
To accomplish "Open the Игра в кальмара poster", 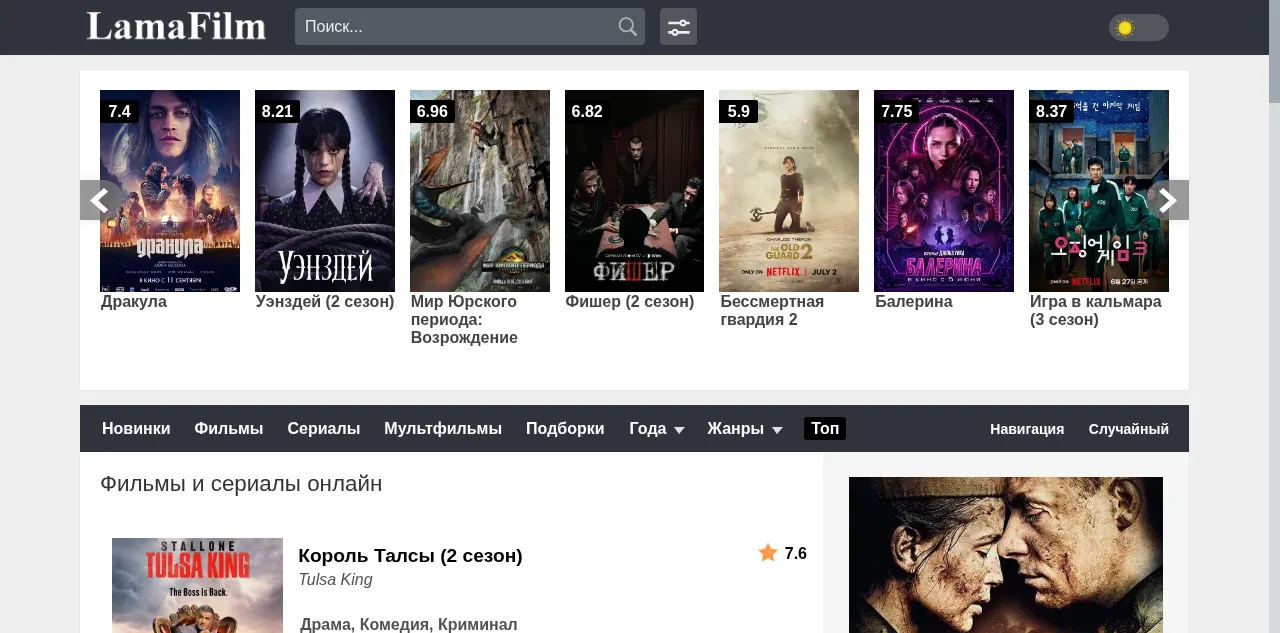I will click(x=1099, y=191).
